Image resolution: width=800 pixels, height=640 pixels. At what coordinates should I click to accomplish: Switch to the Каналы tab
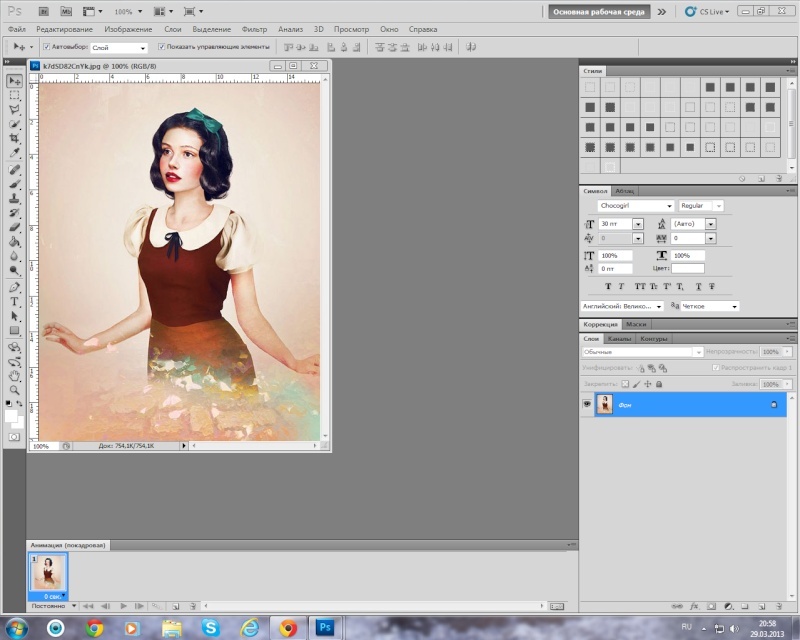click(619, 338)
